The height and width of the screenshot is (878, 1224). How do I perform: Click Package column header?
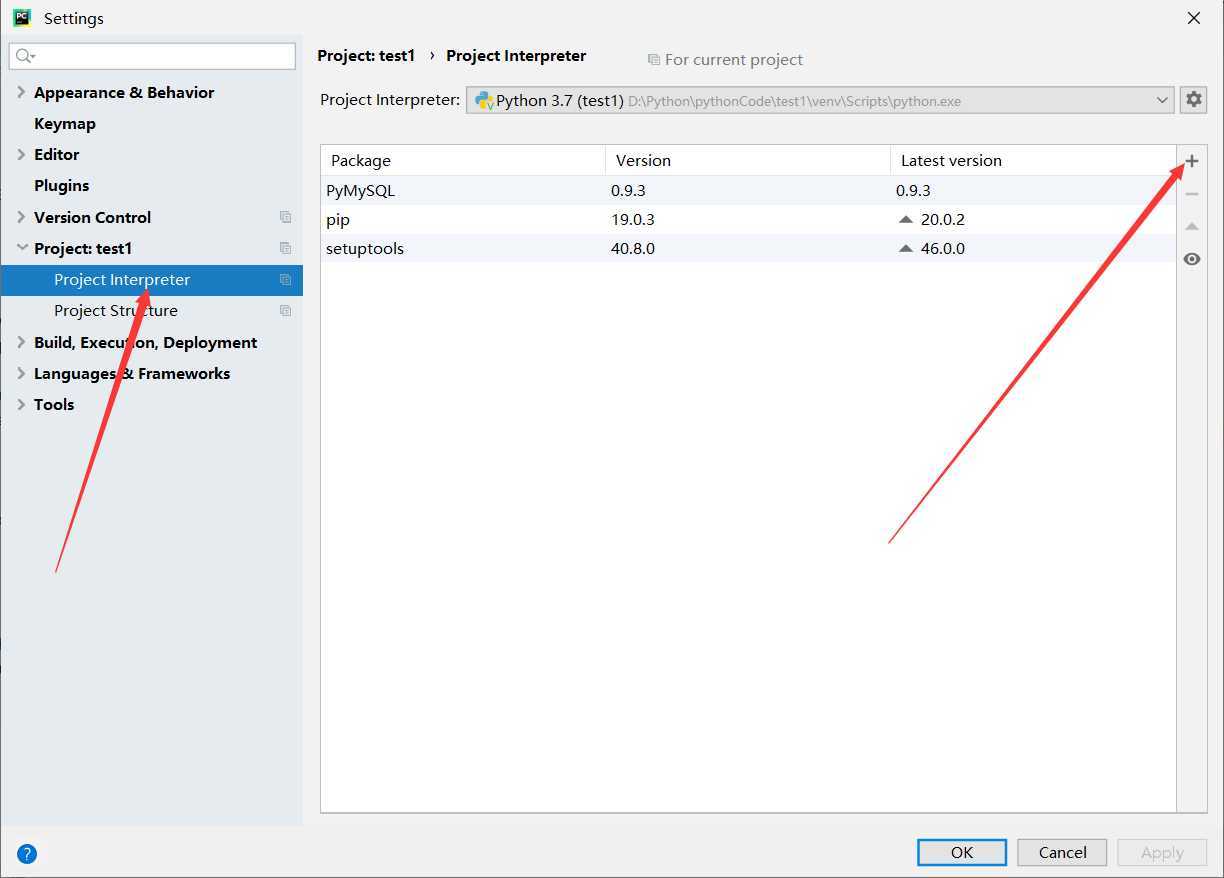coord(463,160)
